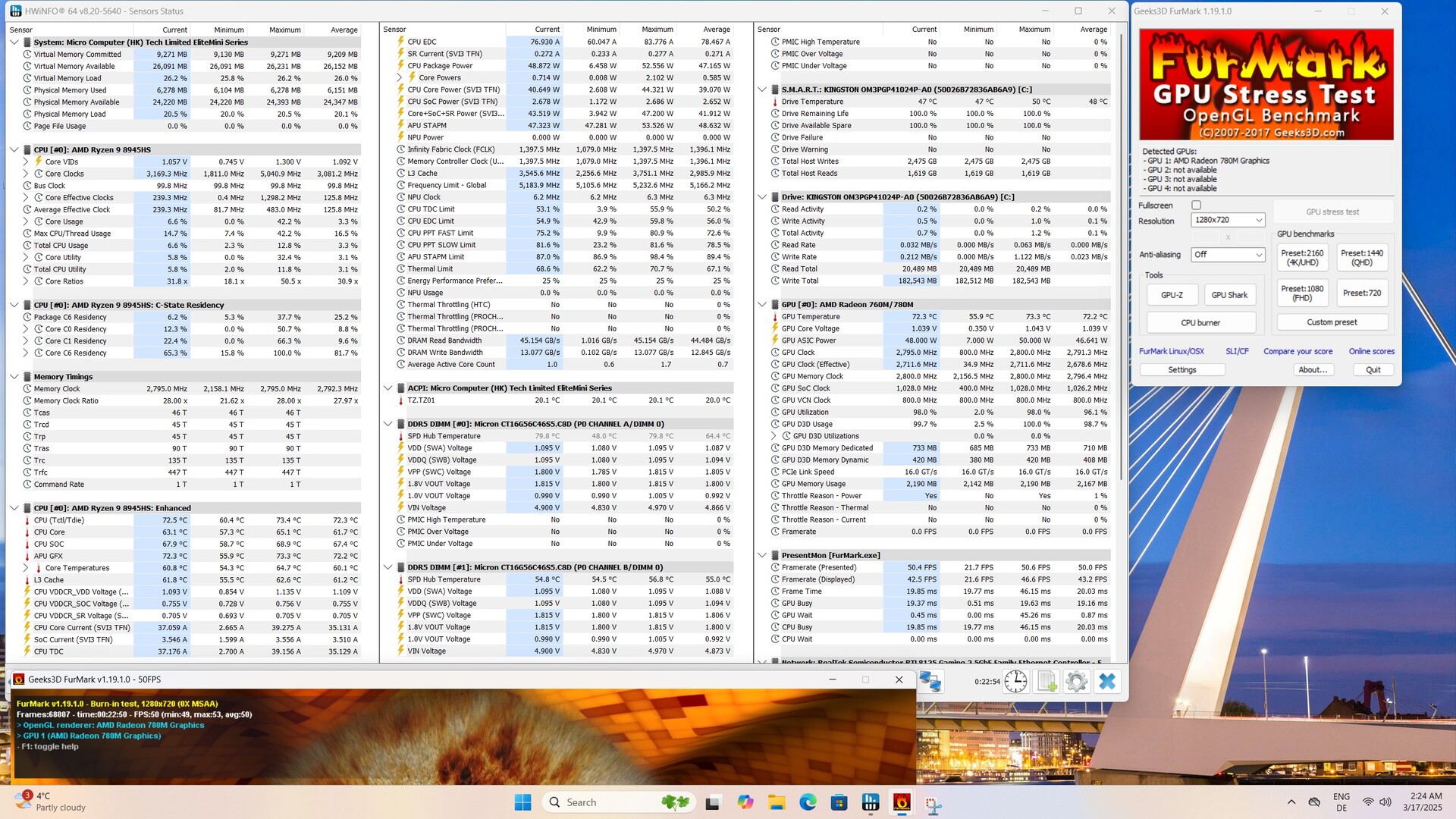
Task: Run the Preset:1080 FHD benchmark
Action: tap(1302, 293)
